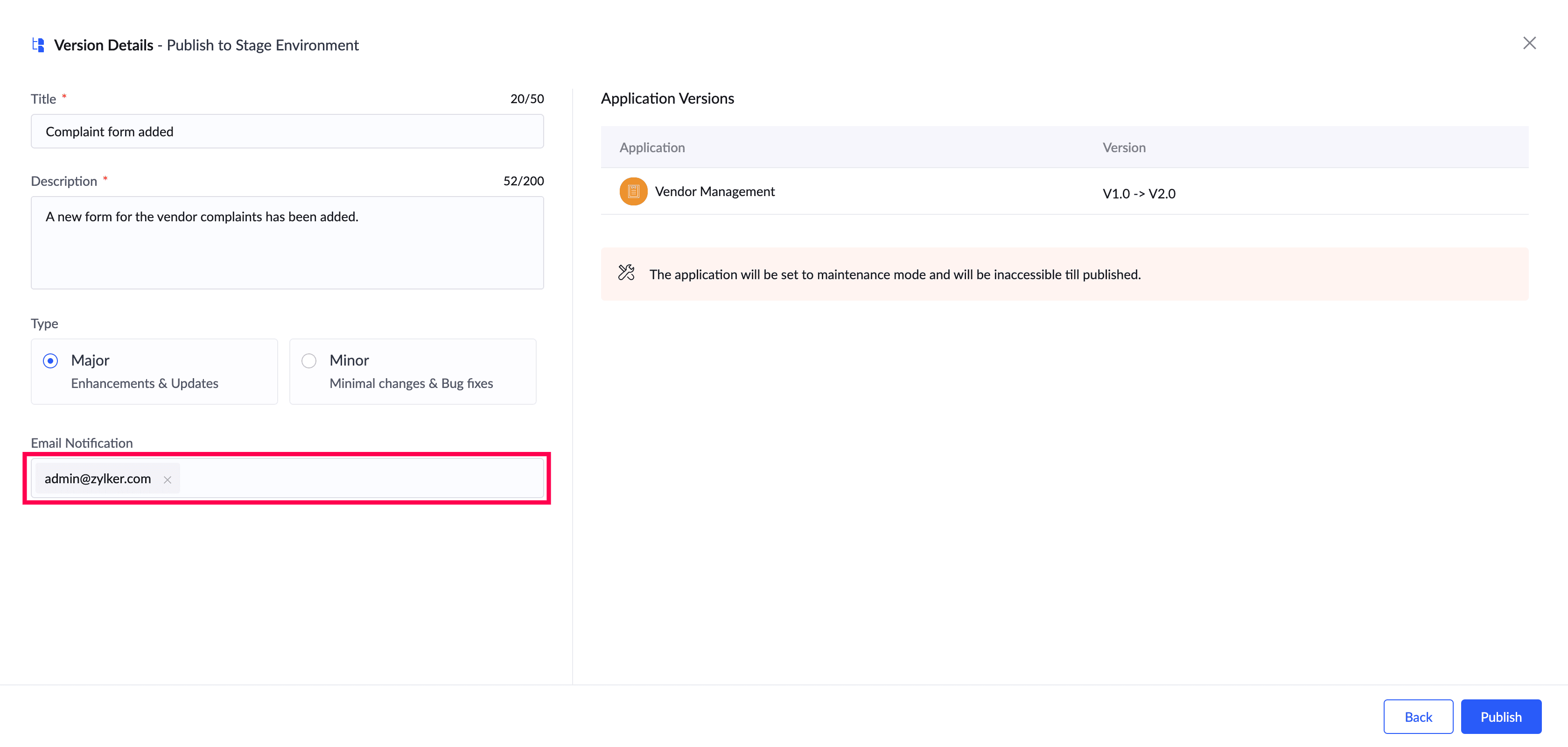The height and width of the screenshot is (747, 1568).
Task: Click the Title input field
Action: click(x=287, y=132)
